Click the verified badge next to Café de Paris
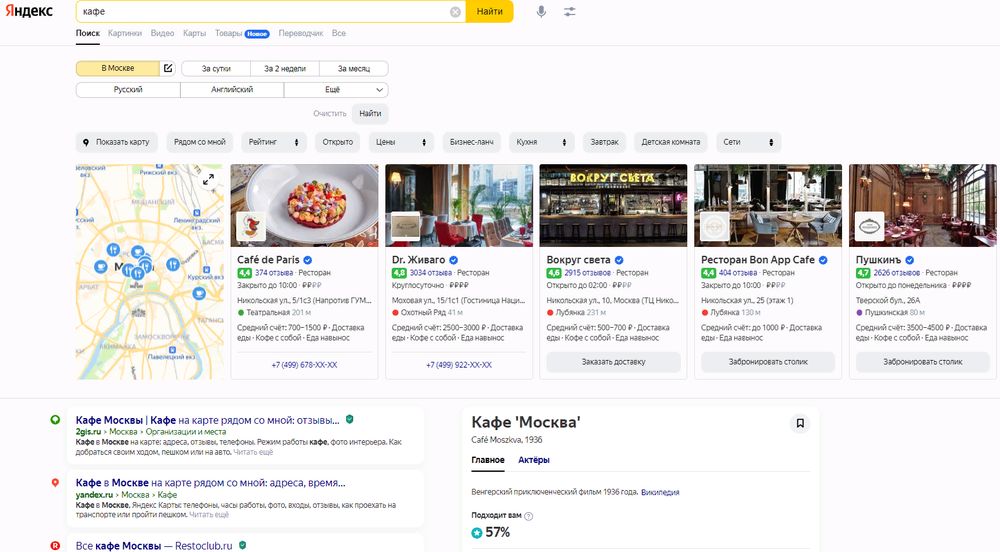Image resolution: width=1000 pixels, height=552 pixels. pyautogui.click(x=307, y=260)
